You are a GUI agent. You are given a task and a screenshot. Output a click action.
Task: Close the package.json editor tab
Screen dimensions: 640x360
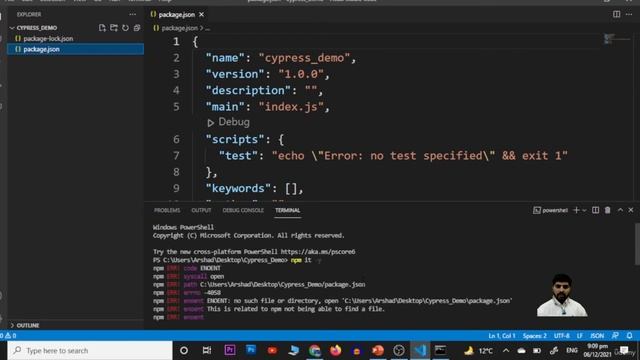(x=202, y=14)
